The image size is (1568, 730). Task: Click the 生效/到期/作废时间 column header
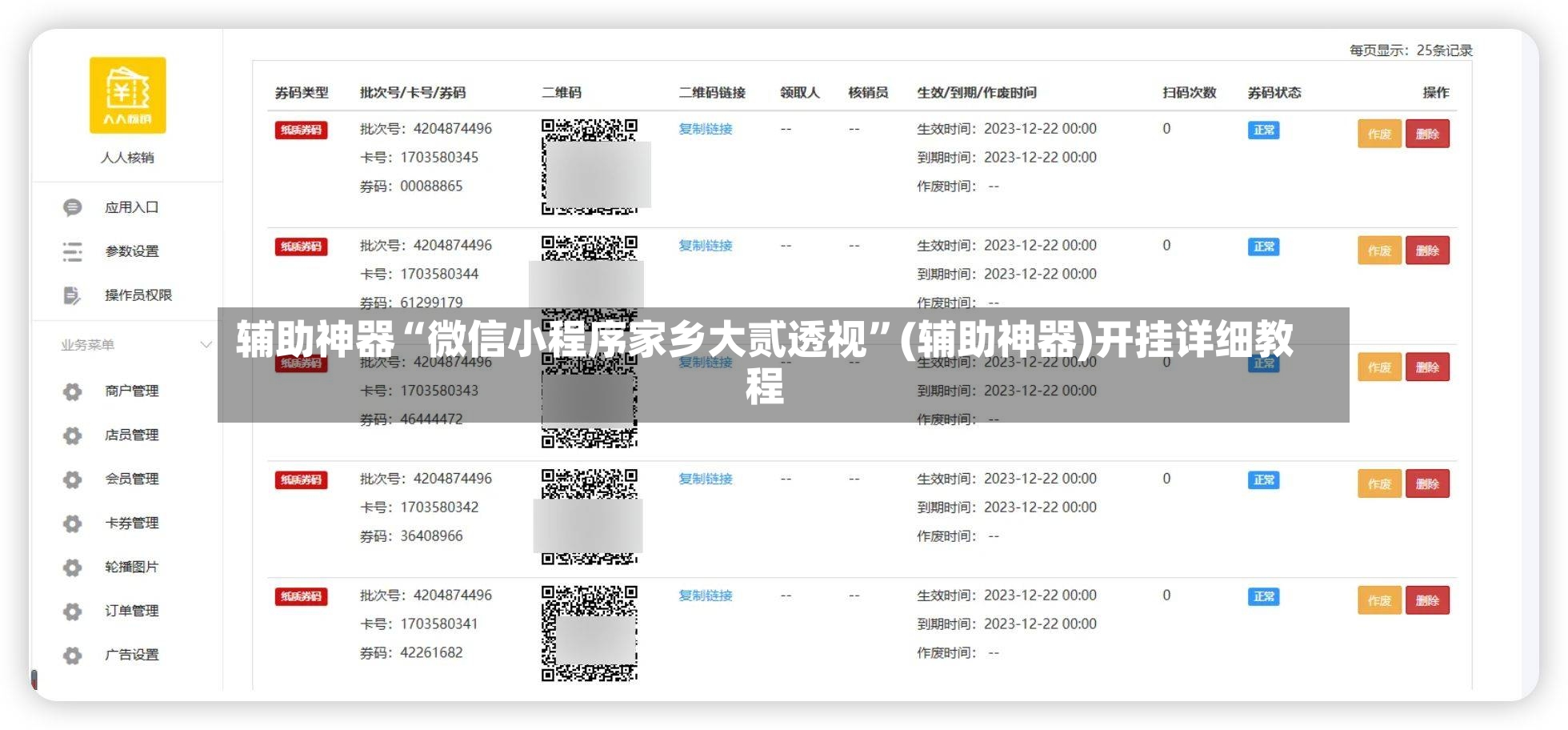(x=977, y=93)
